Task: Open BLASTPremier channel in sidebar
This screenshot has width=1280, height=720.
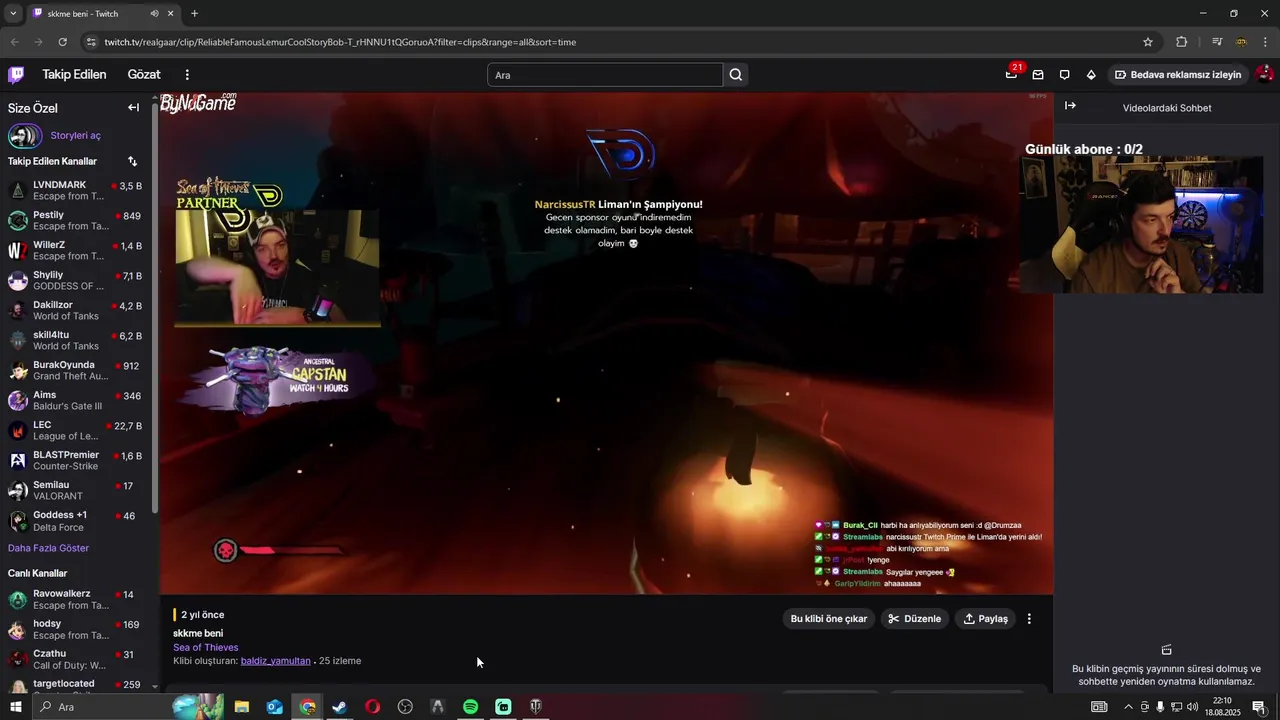Action: [76, 461]
